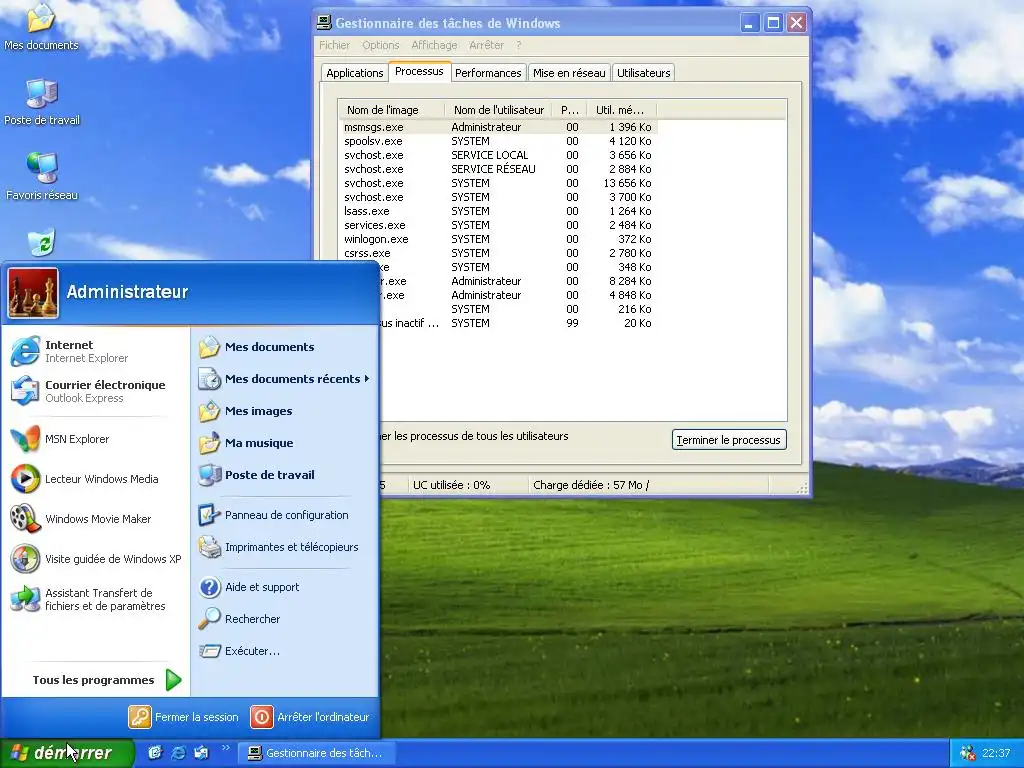Screen dimensions: 1024x768
Task: Show desktop quick launch icon
Action: (155, 752)
